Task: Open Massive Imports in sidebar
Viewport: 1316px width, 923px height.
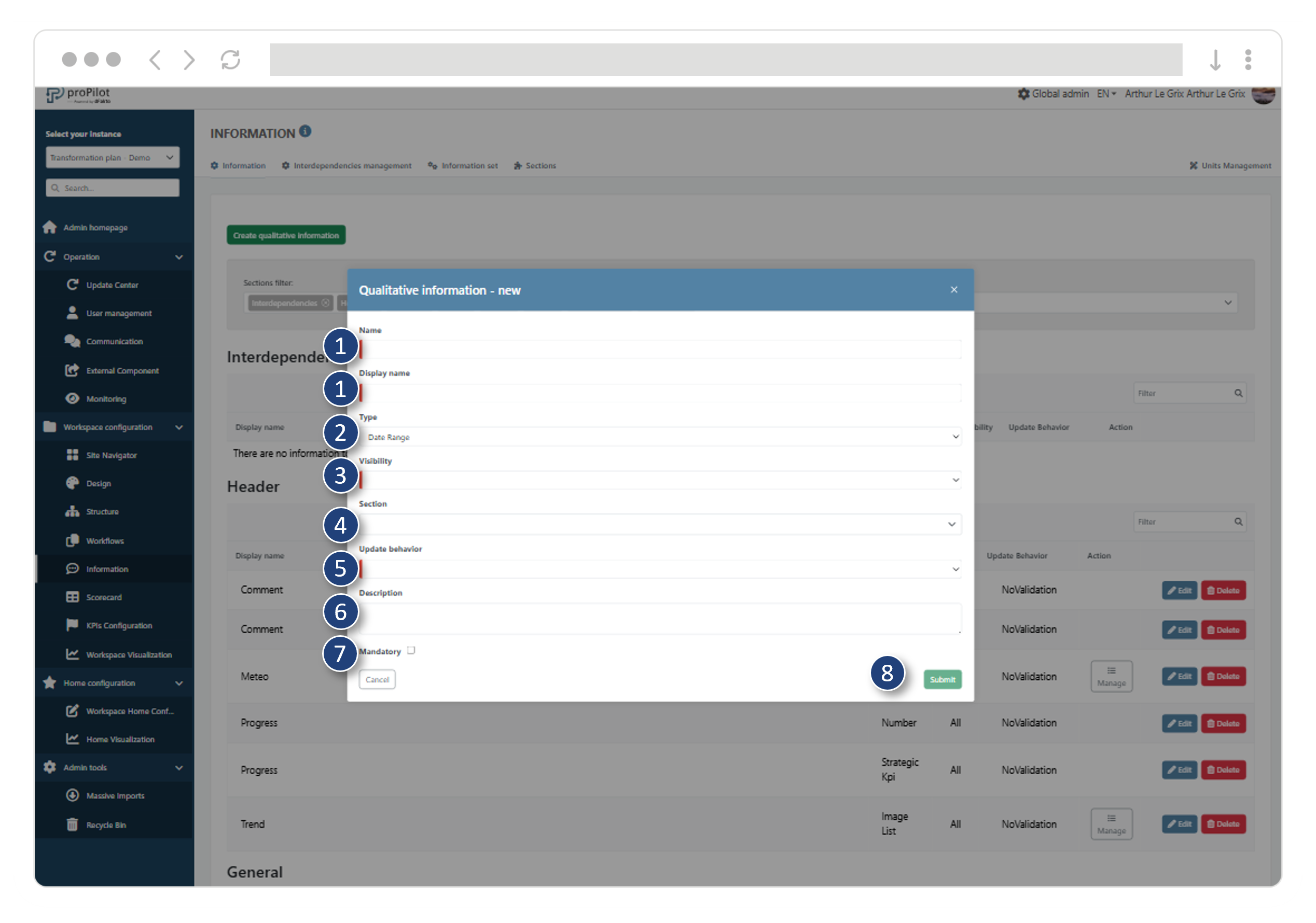Action: (x=115, y=795)
